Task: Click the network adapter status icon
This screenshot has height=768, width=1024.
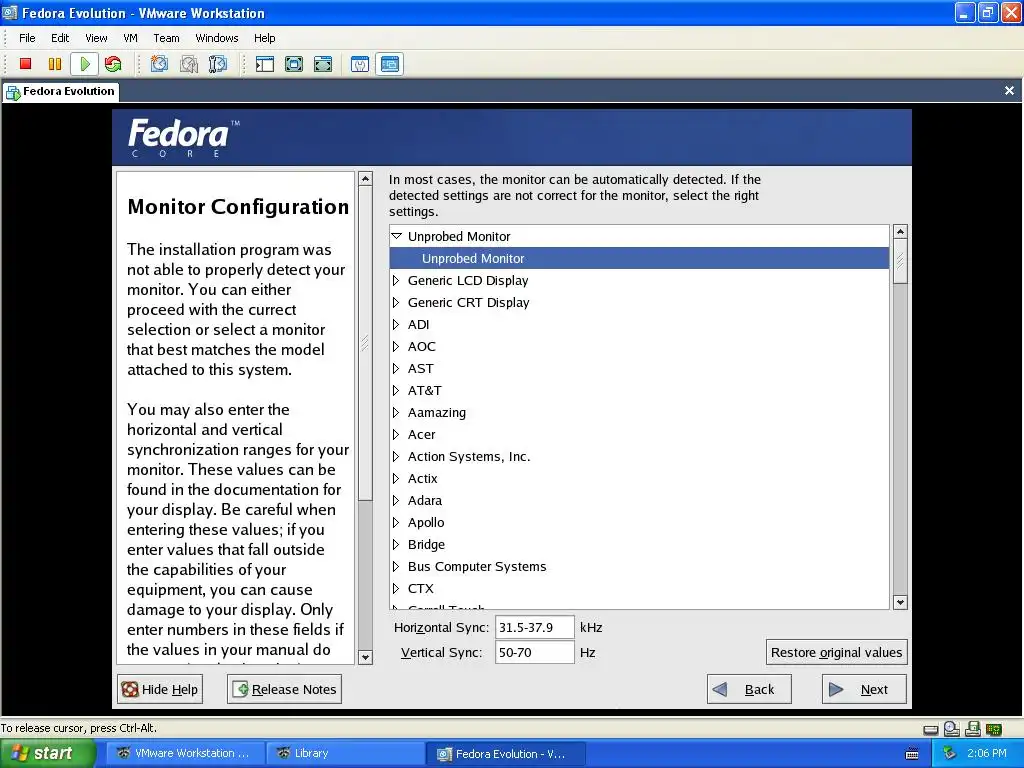Action: (994, 729)
